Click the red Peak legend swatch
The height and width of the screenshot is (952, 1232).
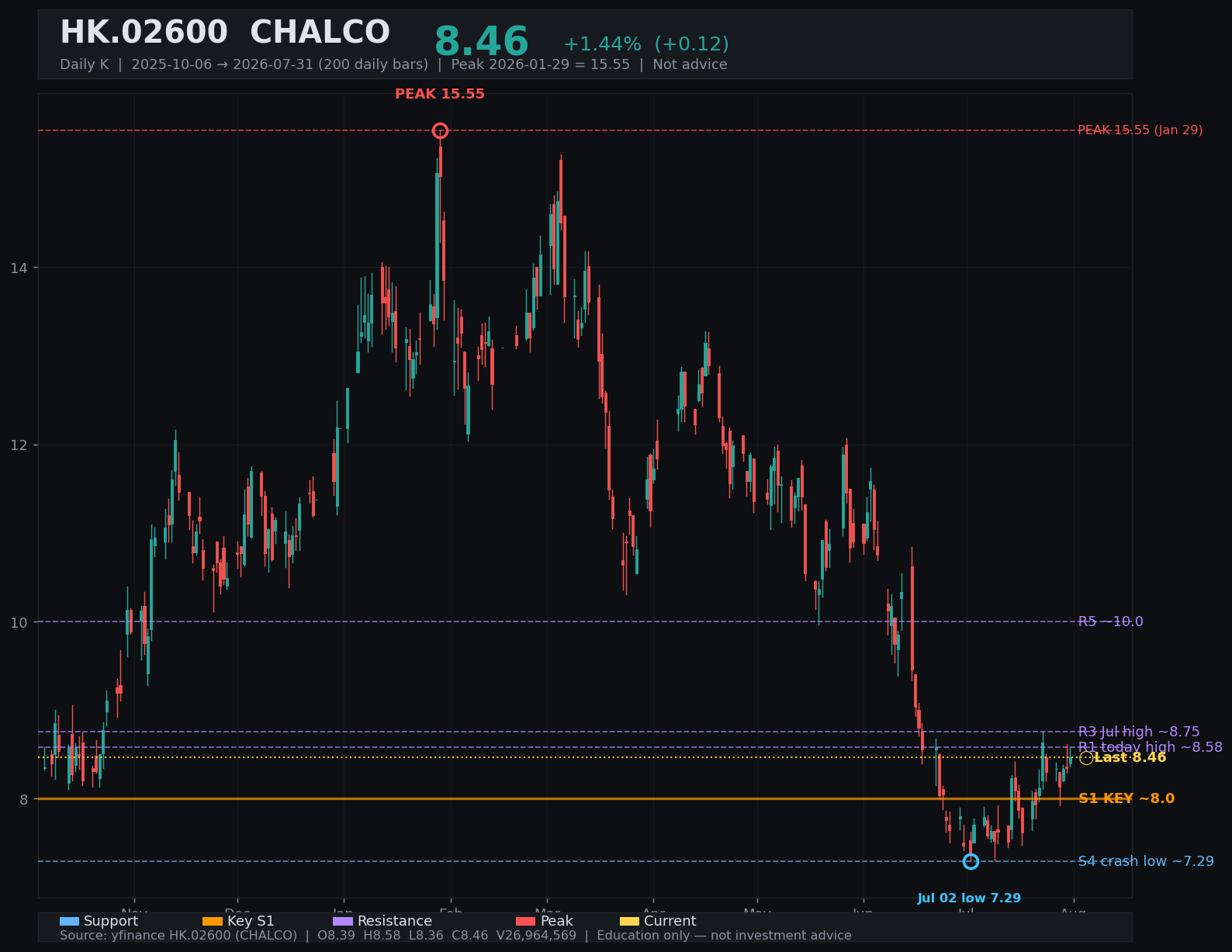[x=525, y=921]
